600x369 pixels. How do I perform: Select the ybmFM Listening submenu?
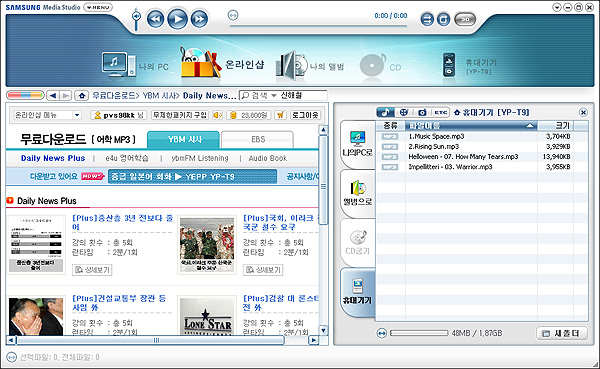click(200, 158)
